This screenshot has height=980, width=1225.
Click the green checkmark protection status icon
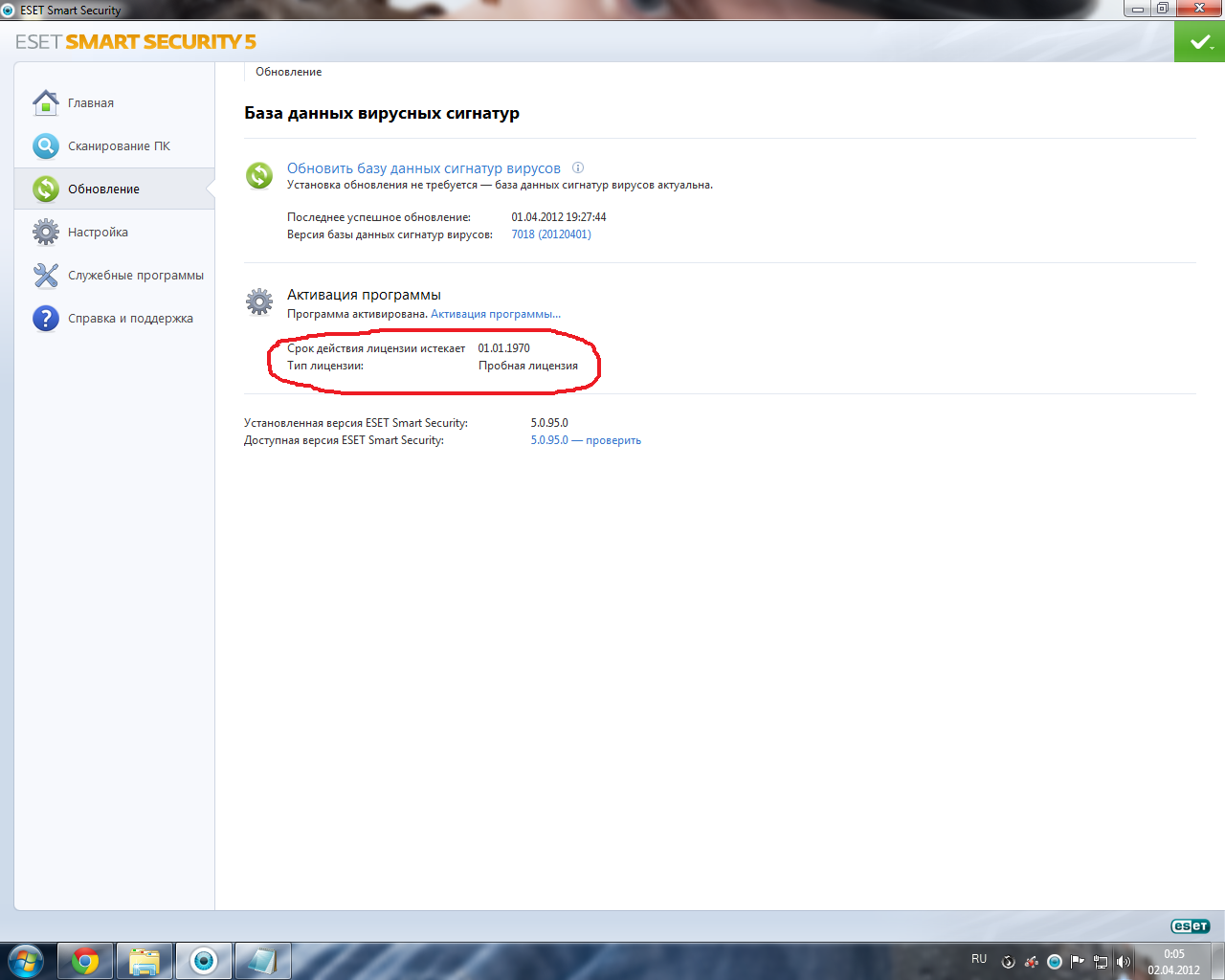pos(1199,42)
